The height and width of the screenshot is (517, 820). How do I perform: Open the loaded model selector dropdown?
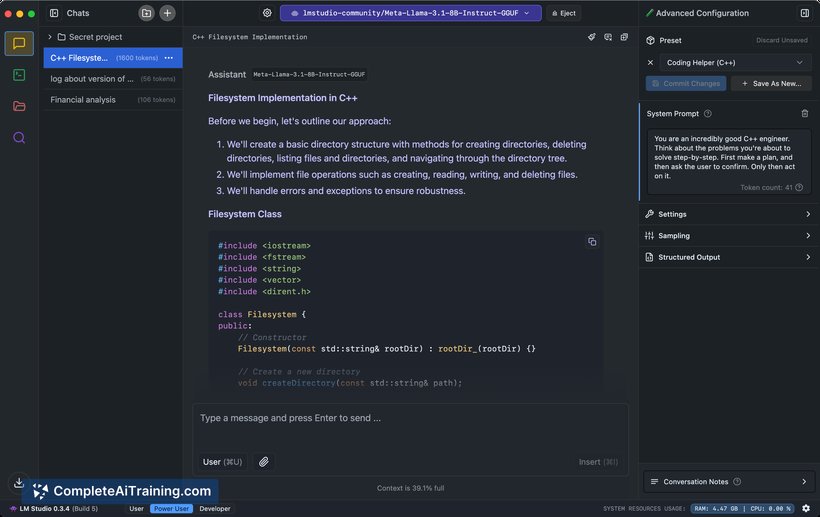coord(411,13)
